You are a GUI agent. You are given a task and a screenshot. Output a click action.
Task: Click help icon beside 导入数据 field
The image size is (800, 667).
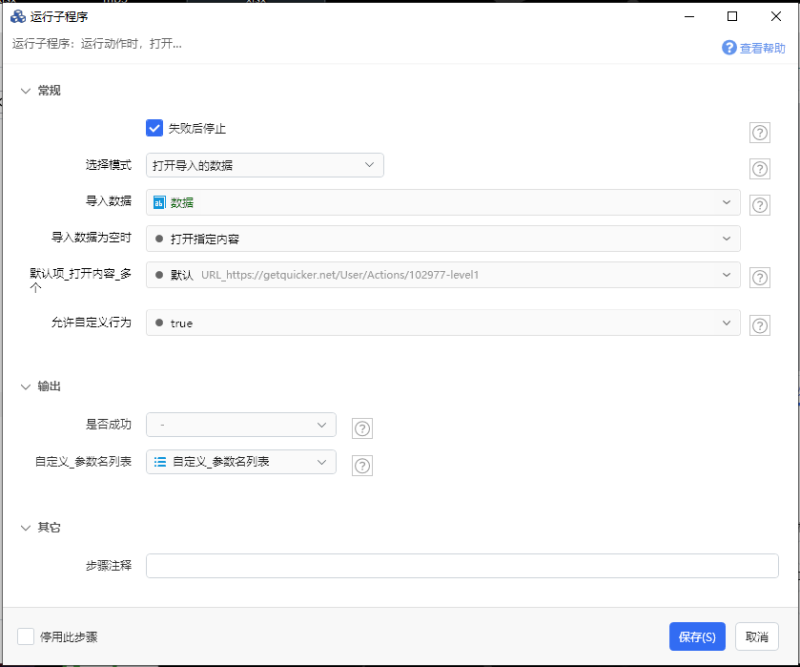tap(760, 205)
